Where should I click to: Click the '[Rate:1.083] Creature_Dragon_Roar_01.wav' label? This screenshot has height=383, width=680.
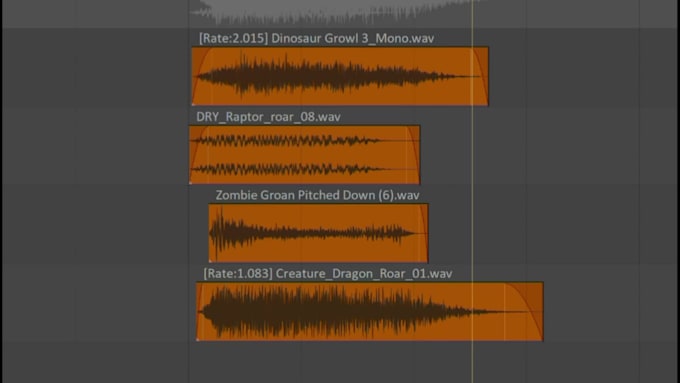[x=328, y=274]
